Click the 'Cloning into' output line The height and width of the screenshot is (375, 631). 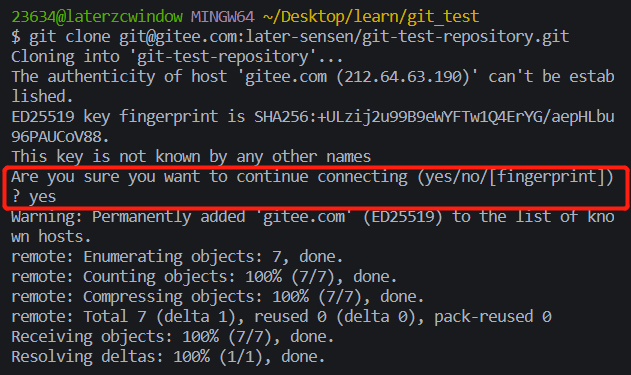pos(177,57)
